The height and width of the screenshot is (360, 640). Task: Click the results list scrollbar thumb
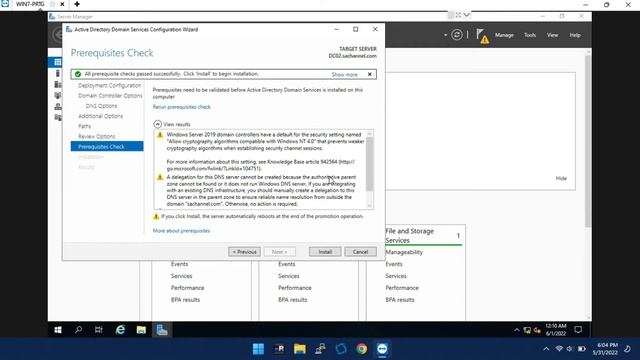(x=370, y=164)
